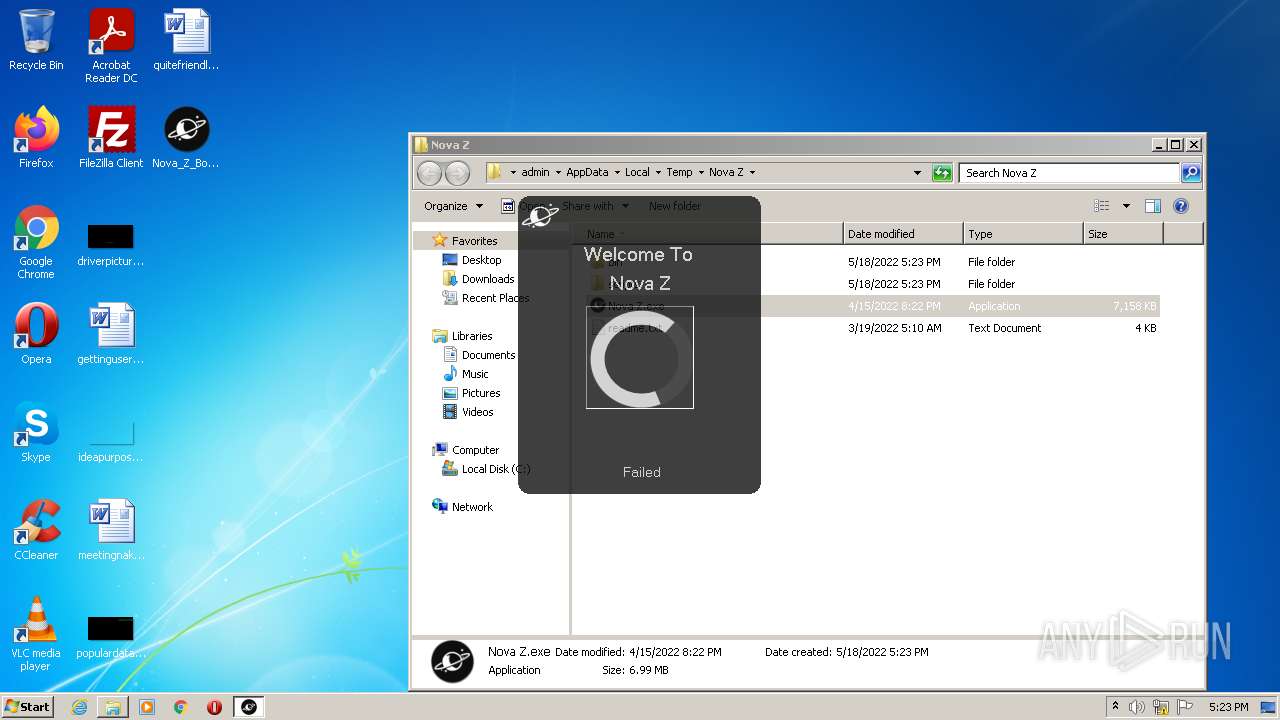
Task: Refresh the Nova Z folder view
Action: (x=942, y=173)
